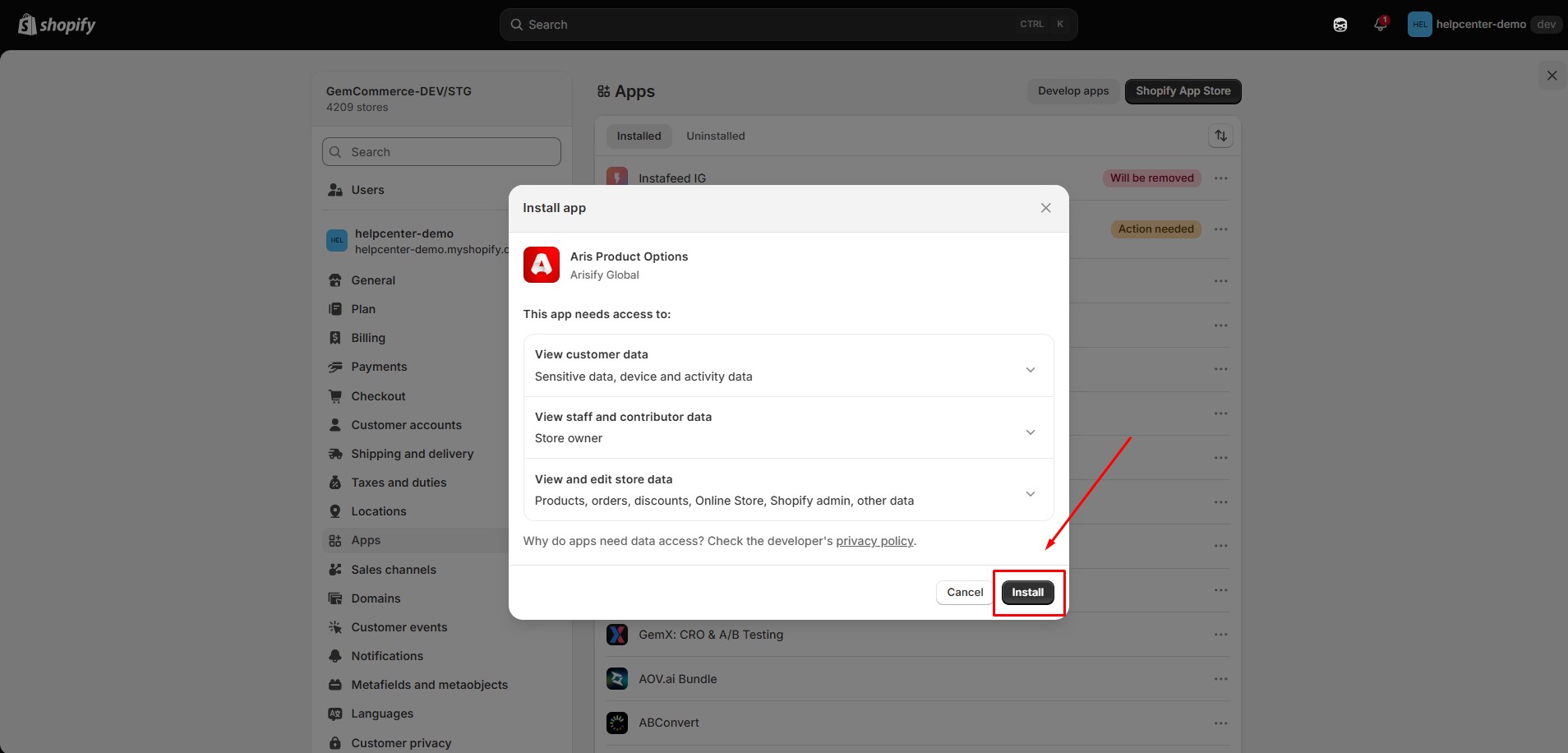This screenshot has height=753, width=1568.
Task: Click the Develop apps button
Action: (1073, 90)
